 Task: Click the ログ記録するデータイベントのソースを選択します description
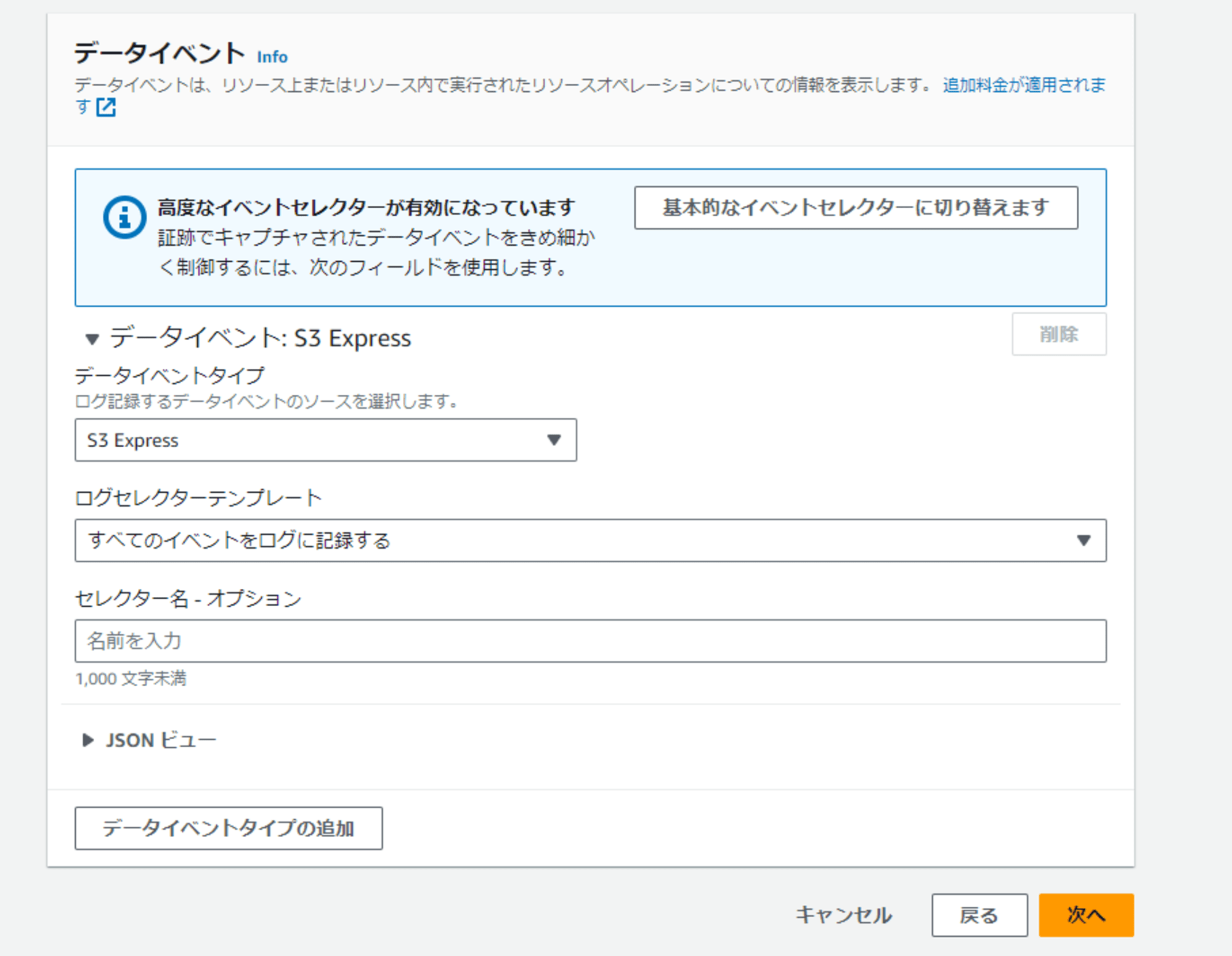click(x=267, y=402)
